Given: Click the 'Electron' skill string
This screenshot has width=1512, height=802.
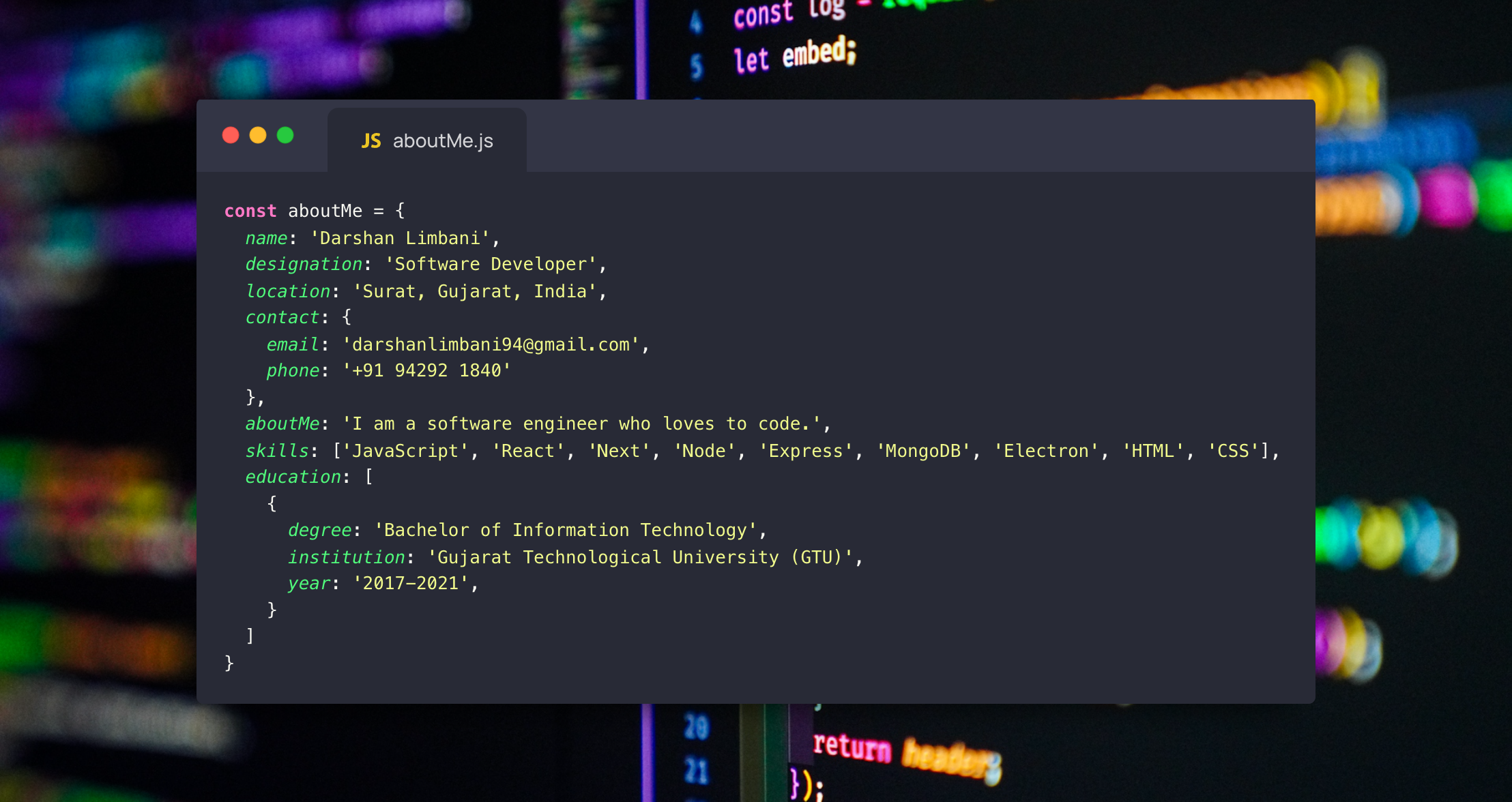Looking at the screenshot, I should (x=1045, y=451).
